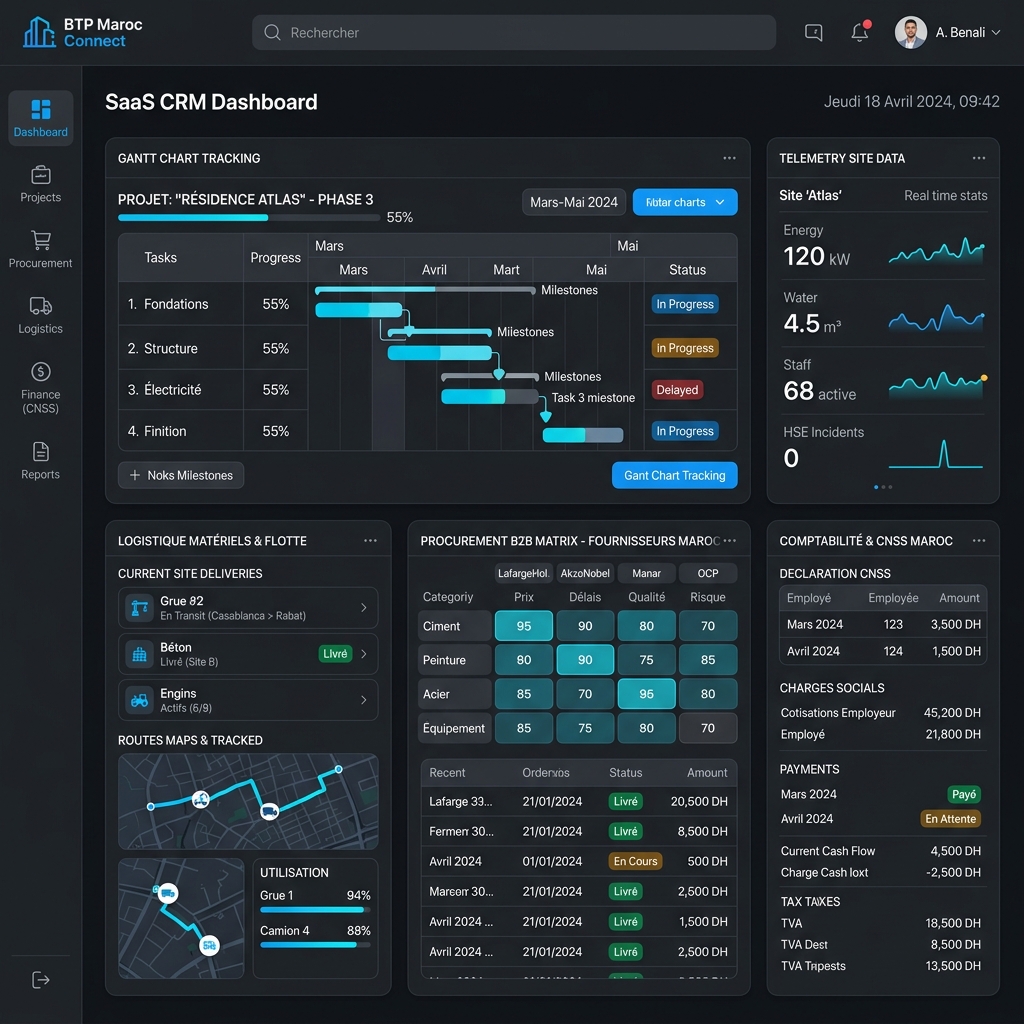1024x1024 pixels.
Task: Click the Water sparkline chart
Action: pyautogui.click(x=936, y=318)
